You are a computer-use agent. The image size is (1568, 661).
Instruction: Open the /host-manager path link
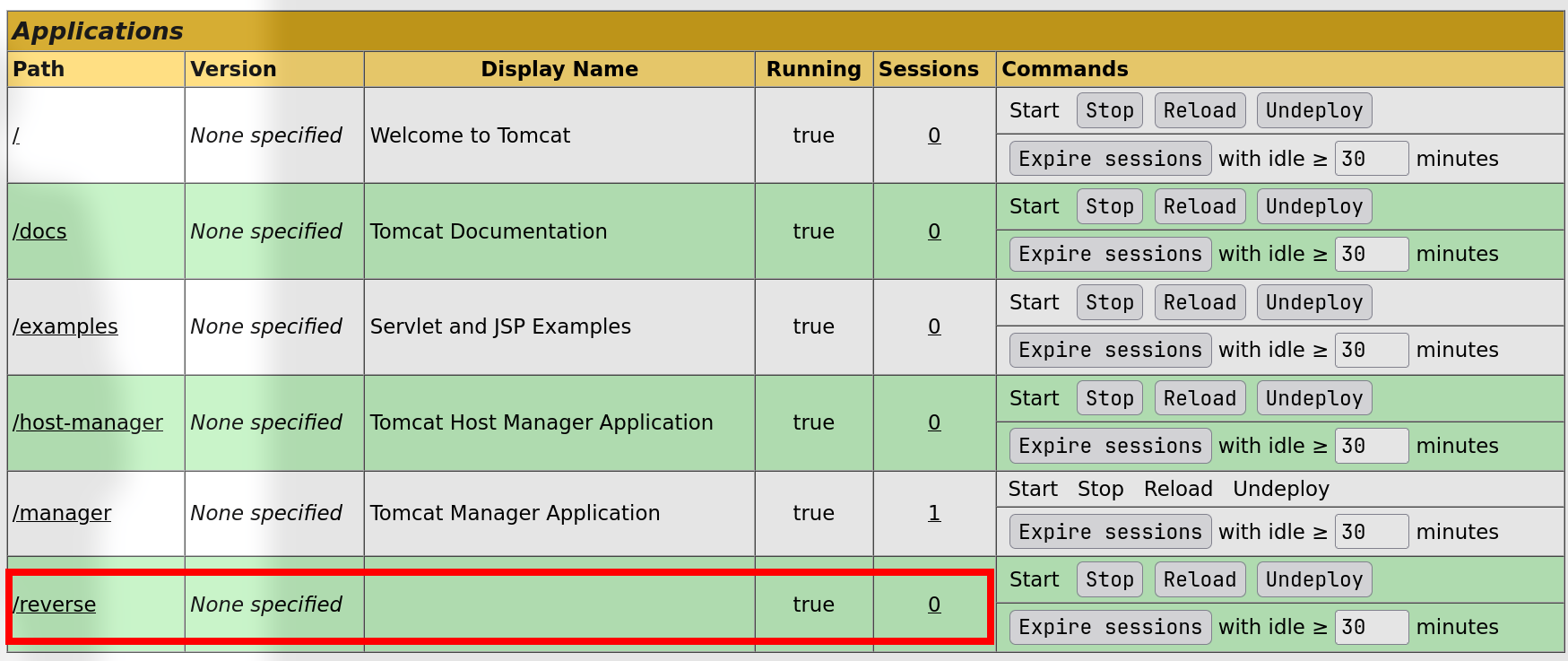pos(88,422)
